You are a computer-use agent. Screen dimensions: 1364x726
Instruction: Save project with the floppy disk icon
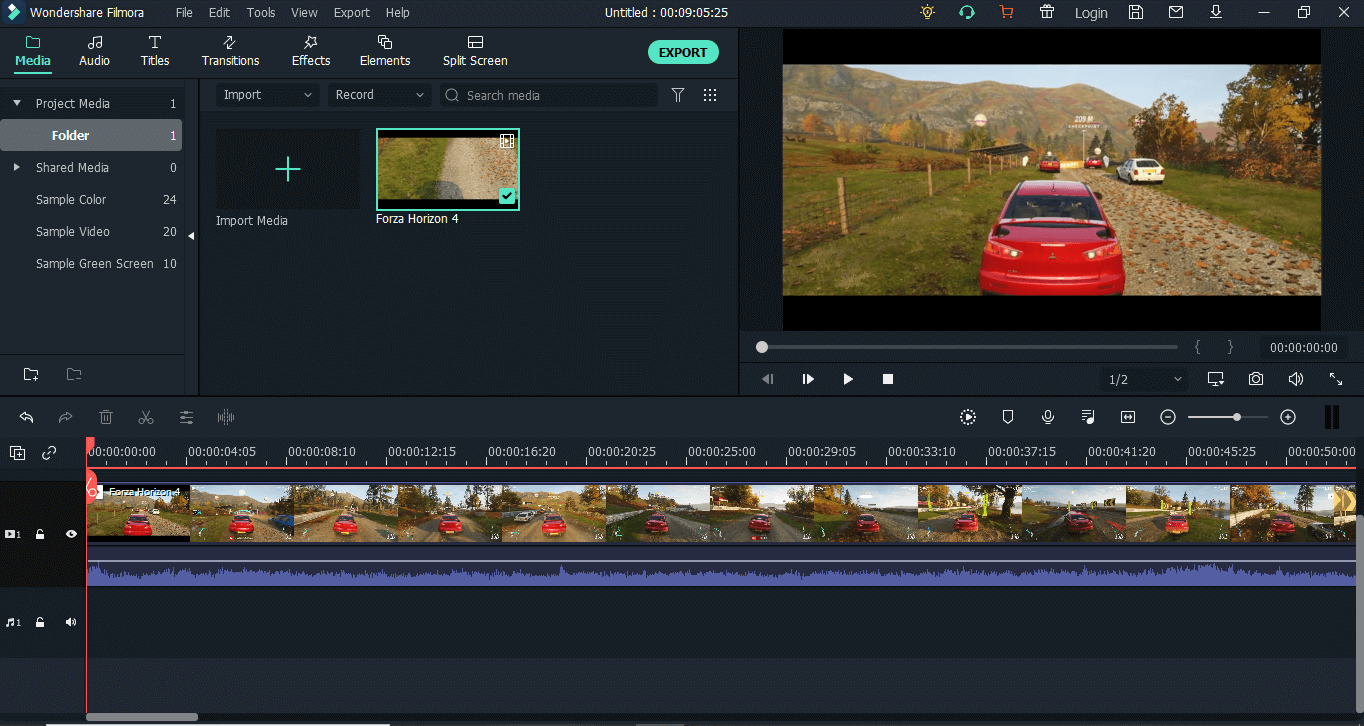coord(1136,12)
